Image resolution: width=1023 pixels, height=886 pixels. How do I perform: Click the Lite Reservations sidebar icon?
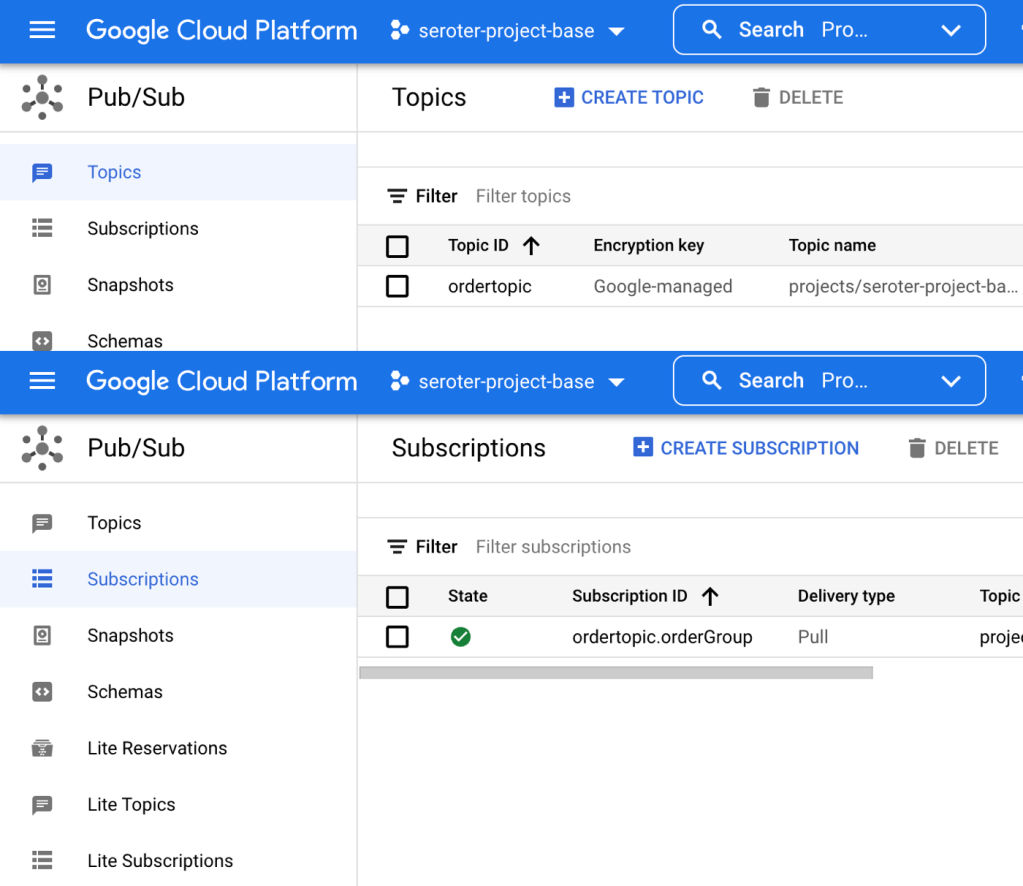coord(42,748)
